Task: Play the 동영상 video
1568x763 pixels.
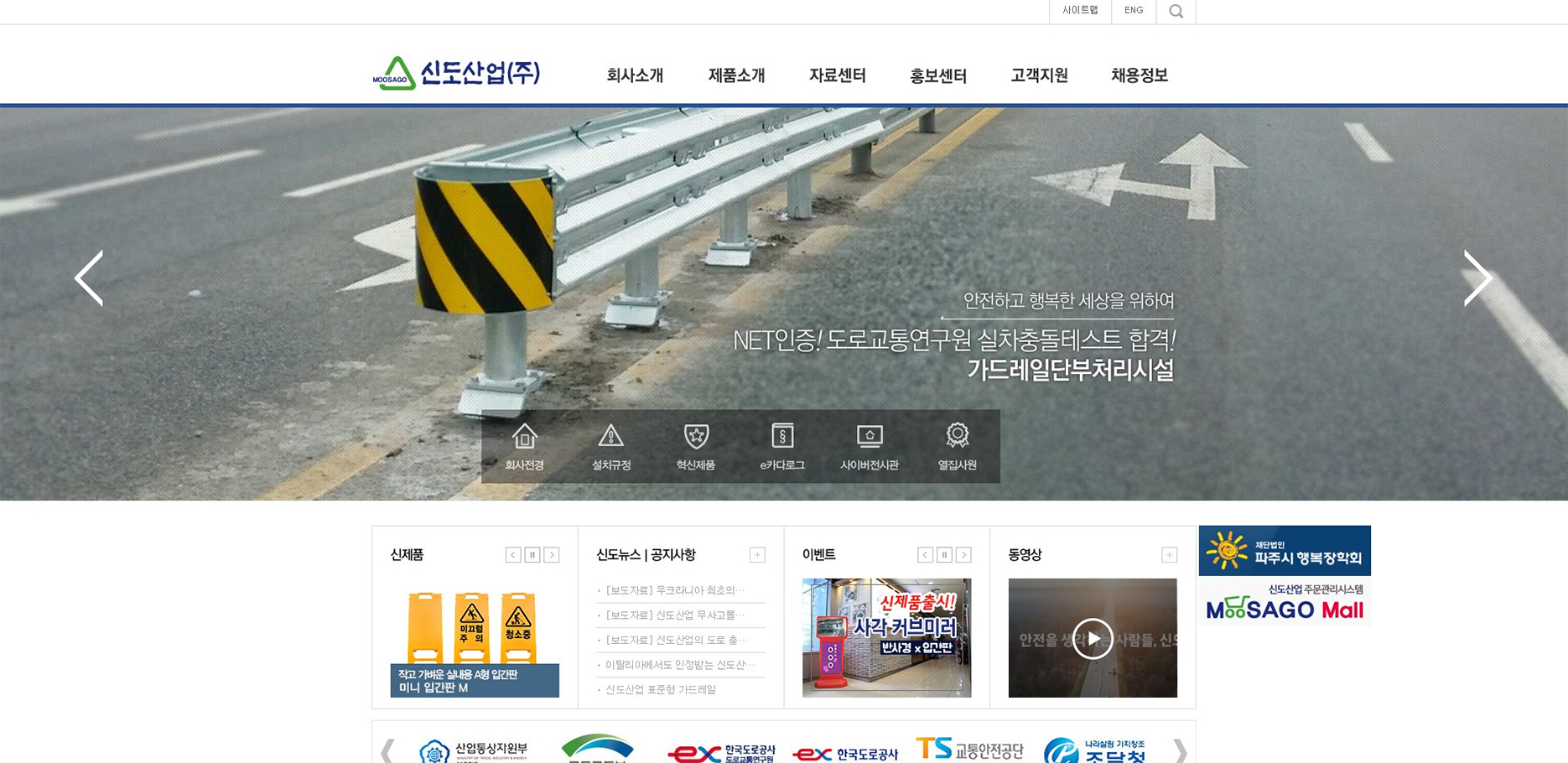Action: click(x=1093, y=639)
